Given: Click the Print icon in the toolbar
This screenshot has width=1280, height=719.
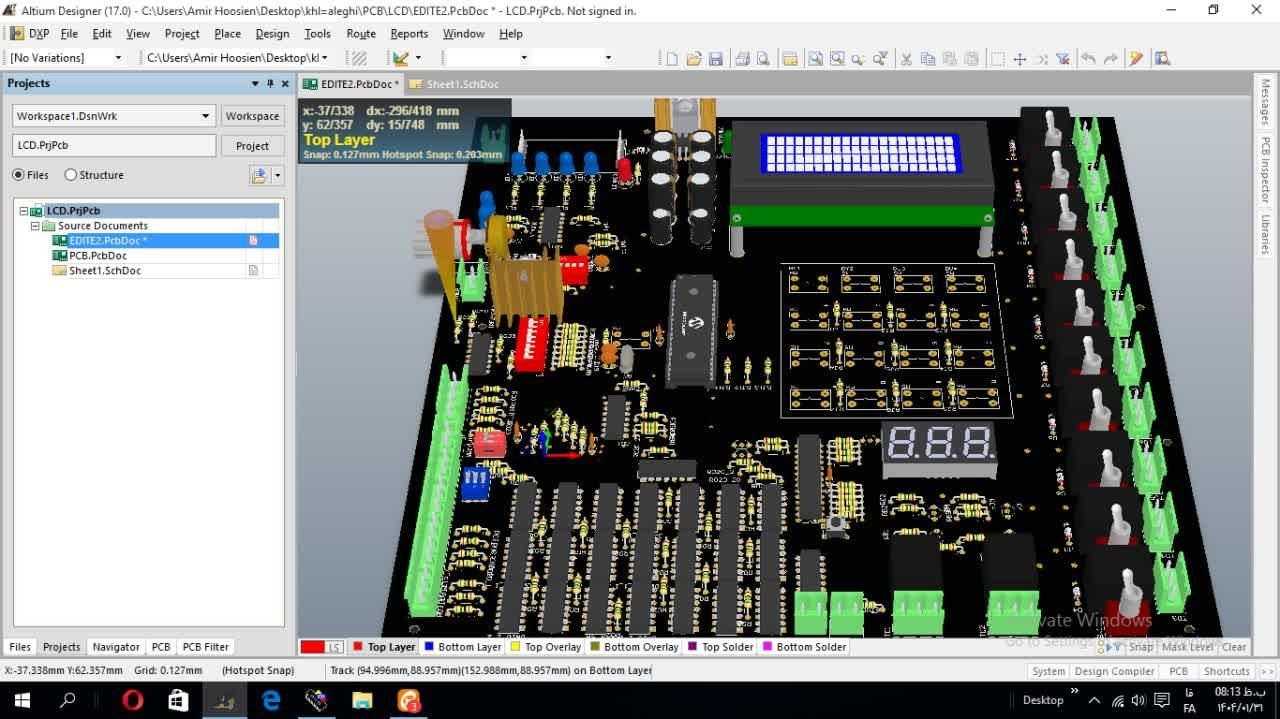Looking at the screenshot, I should click(742, 58).
